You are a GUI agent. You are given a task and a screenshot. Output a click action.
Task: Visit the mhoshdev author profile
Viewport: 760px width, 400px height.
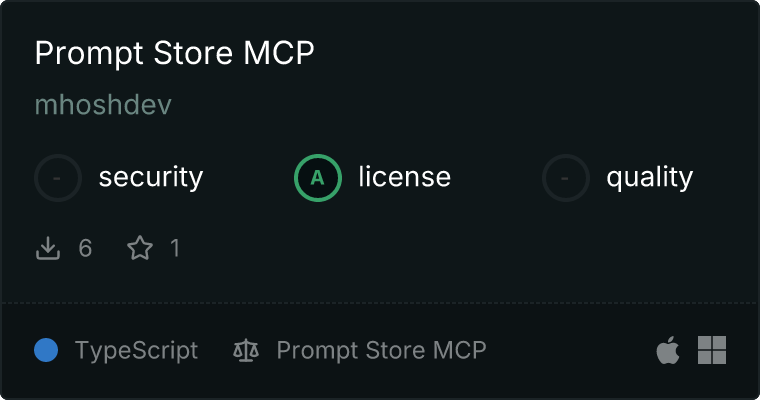tap(103, 105)
